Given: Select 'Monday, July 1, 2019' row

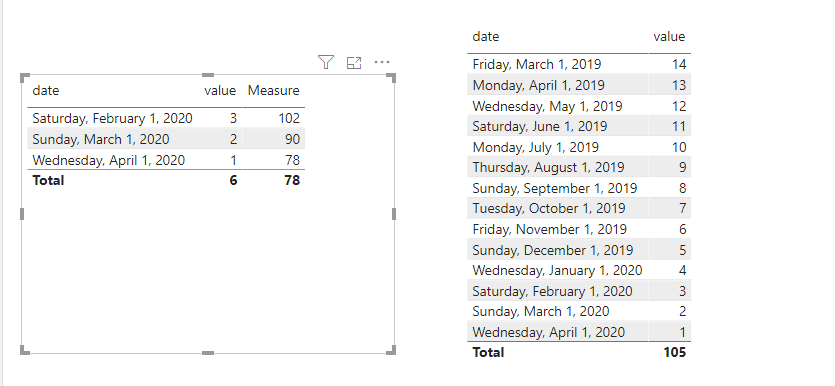Looking at the screenshot, I should click(579, 147).
